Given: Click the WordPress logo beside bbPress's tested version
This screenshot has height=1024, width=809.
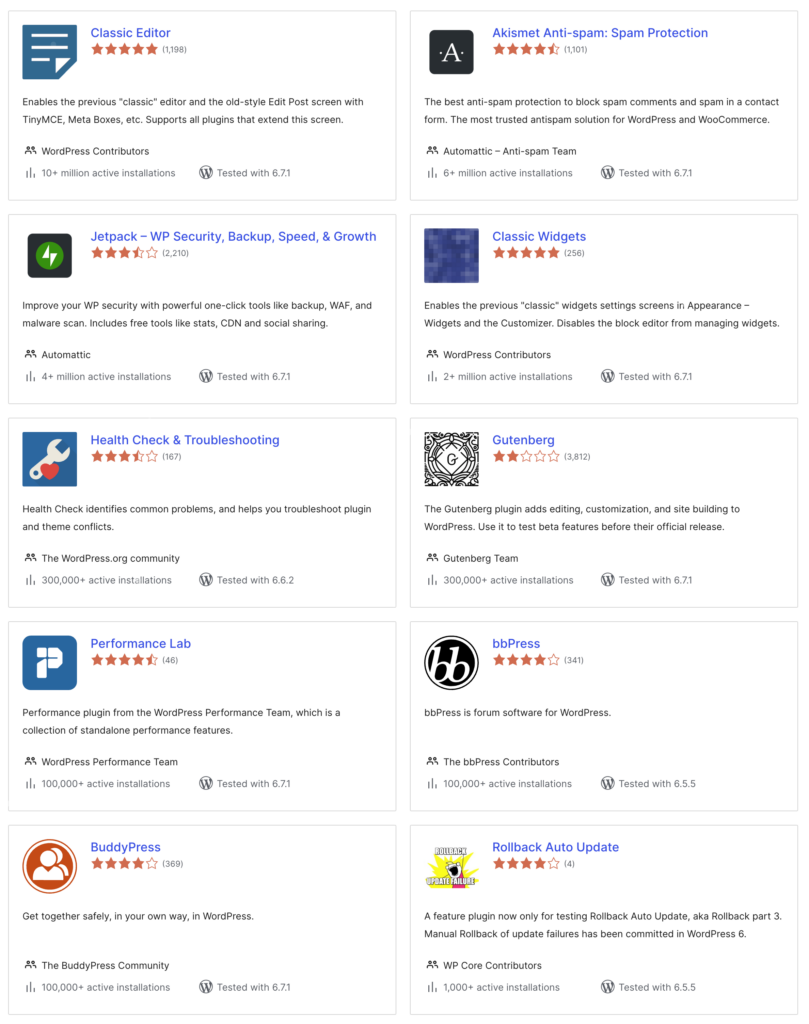Looking at the screenshot, I should [x=608, y=784].
